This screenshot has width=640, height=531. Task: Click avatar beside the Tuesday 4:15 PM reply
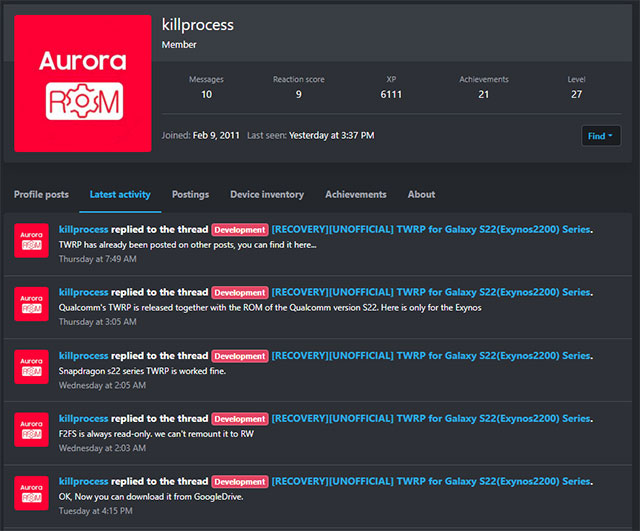coord(31,493)
